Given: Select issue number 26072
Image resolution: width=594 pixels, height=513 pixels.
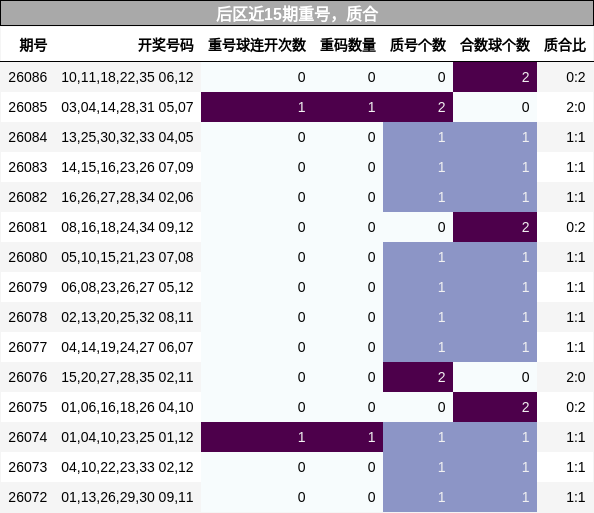Looking at the screenshot, I should click(28, 497).
